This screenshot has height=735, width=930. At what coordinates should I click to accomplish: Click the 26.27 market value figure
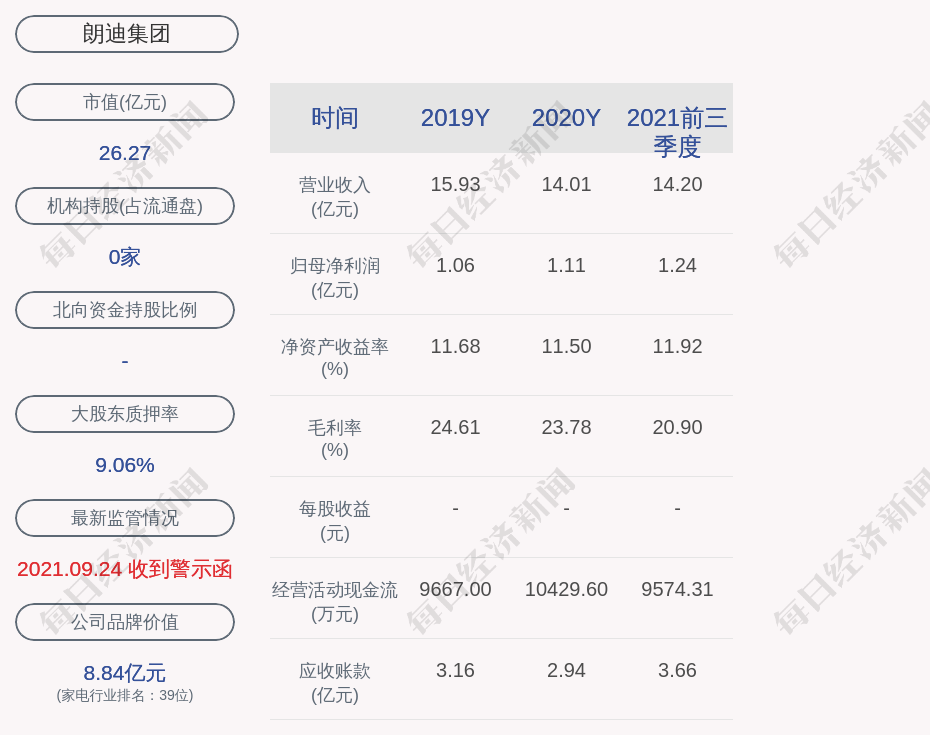click(125, 153)
